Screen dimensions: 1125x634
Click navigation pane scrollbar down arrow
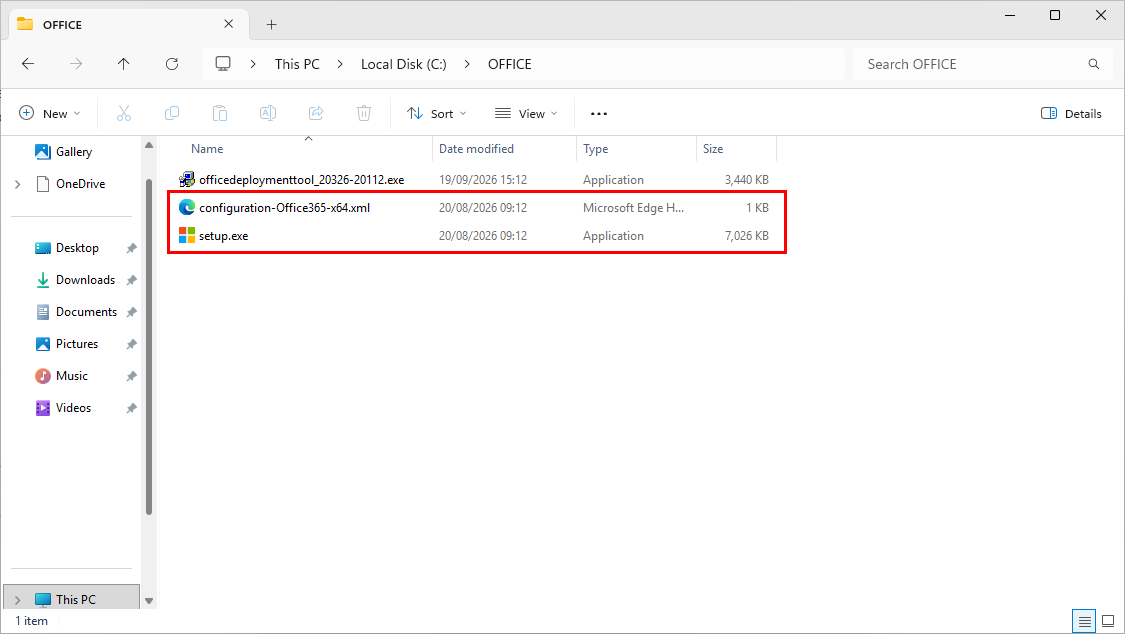point(149,600)
